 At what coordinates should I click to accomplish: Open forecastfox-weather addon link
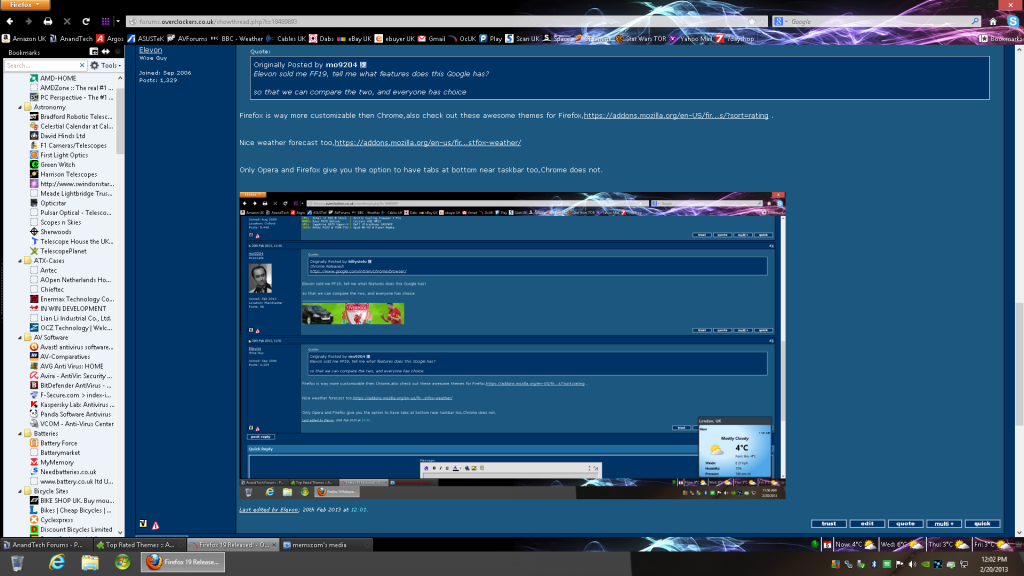(428, 142)
